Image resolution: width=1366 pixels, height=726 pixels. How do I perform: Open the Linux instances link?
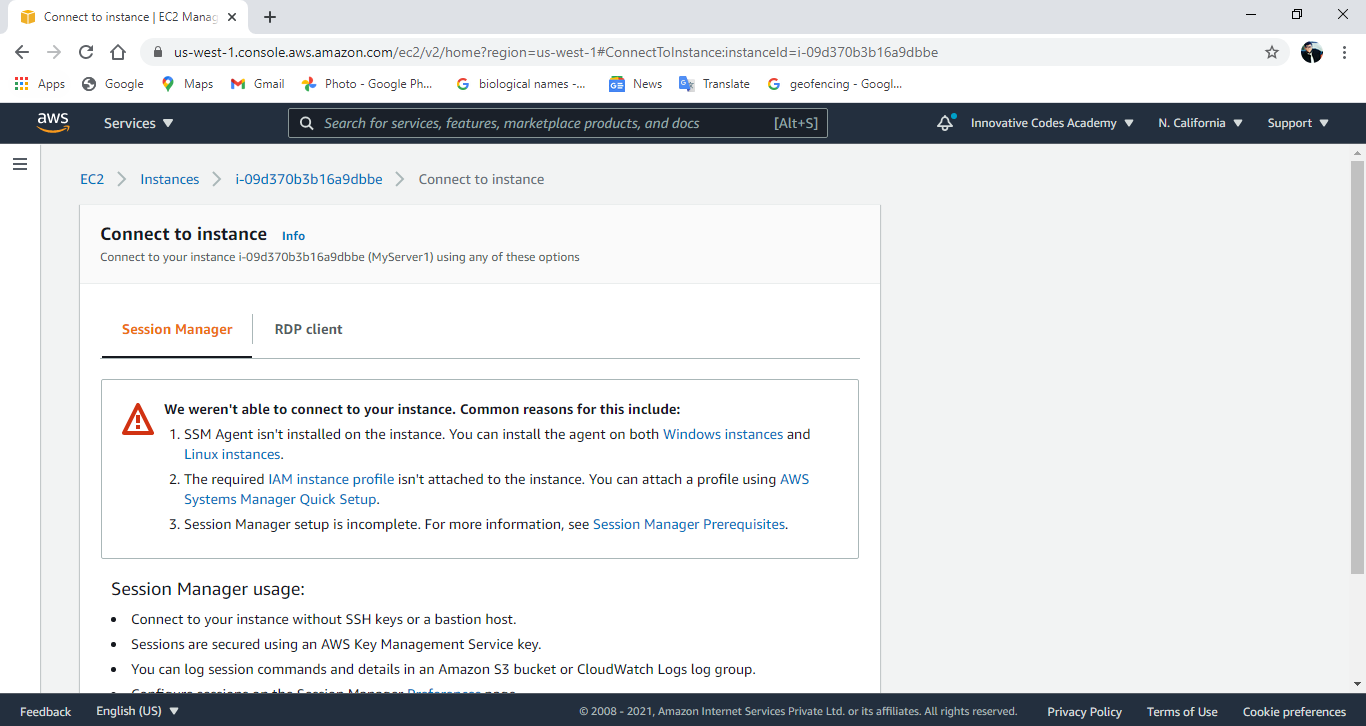[x=232, y=453]
